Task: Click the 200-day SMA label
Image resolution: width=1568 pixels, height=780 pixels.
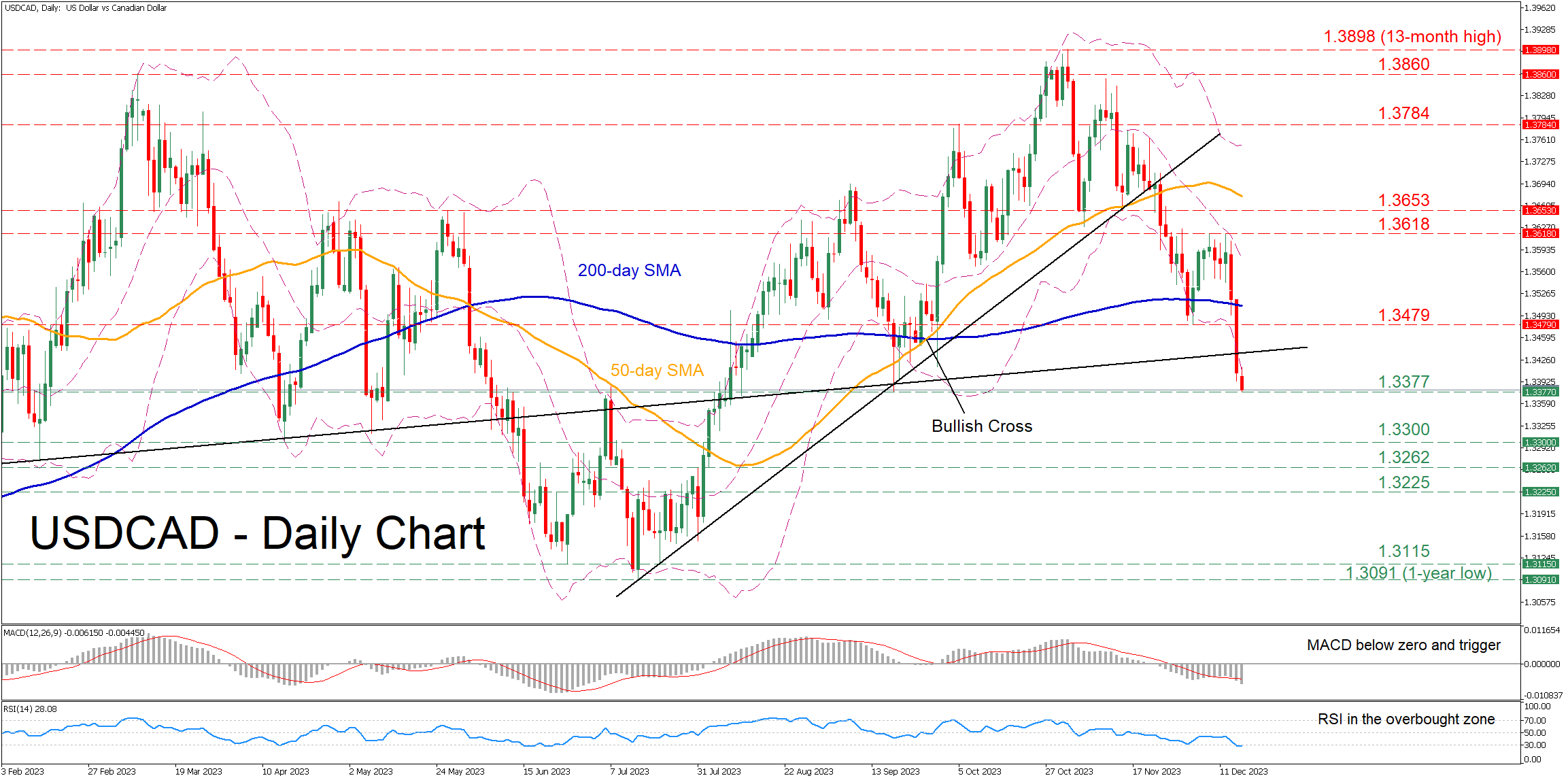Action: (x=629, y=271)
